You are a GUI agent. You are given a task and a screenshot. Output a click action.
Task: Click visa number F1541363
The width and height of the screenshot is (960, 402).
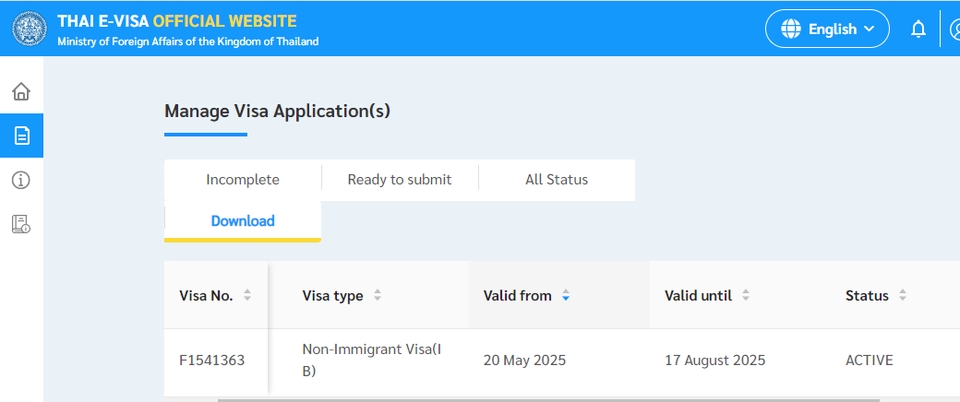click(x=211, y=360)
